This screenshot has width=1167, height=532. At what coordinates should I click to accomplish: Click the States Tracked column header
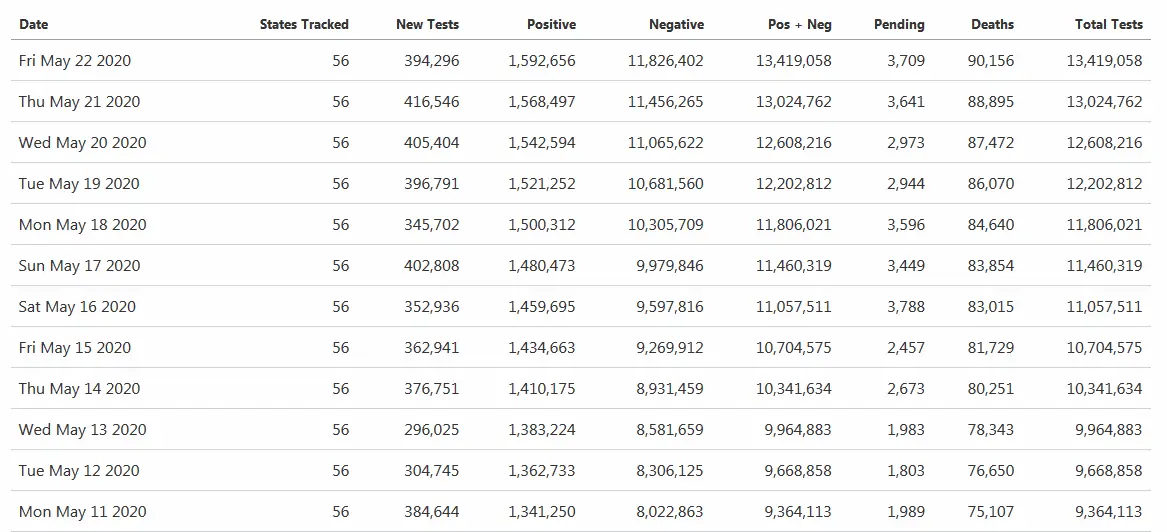pyautogui.click(x=304, y=24)
